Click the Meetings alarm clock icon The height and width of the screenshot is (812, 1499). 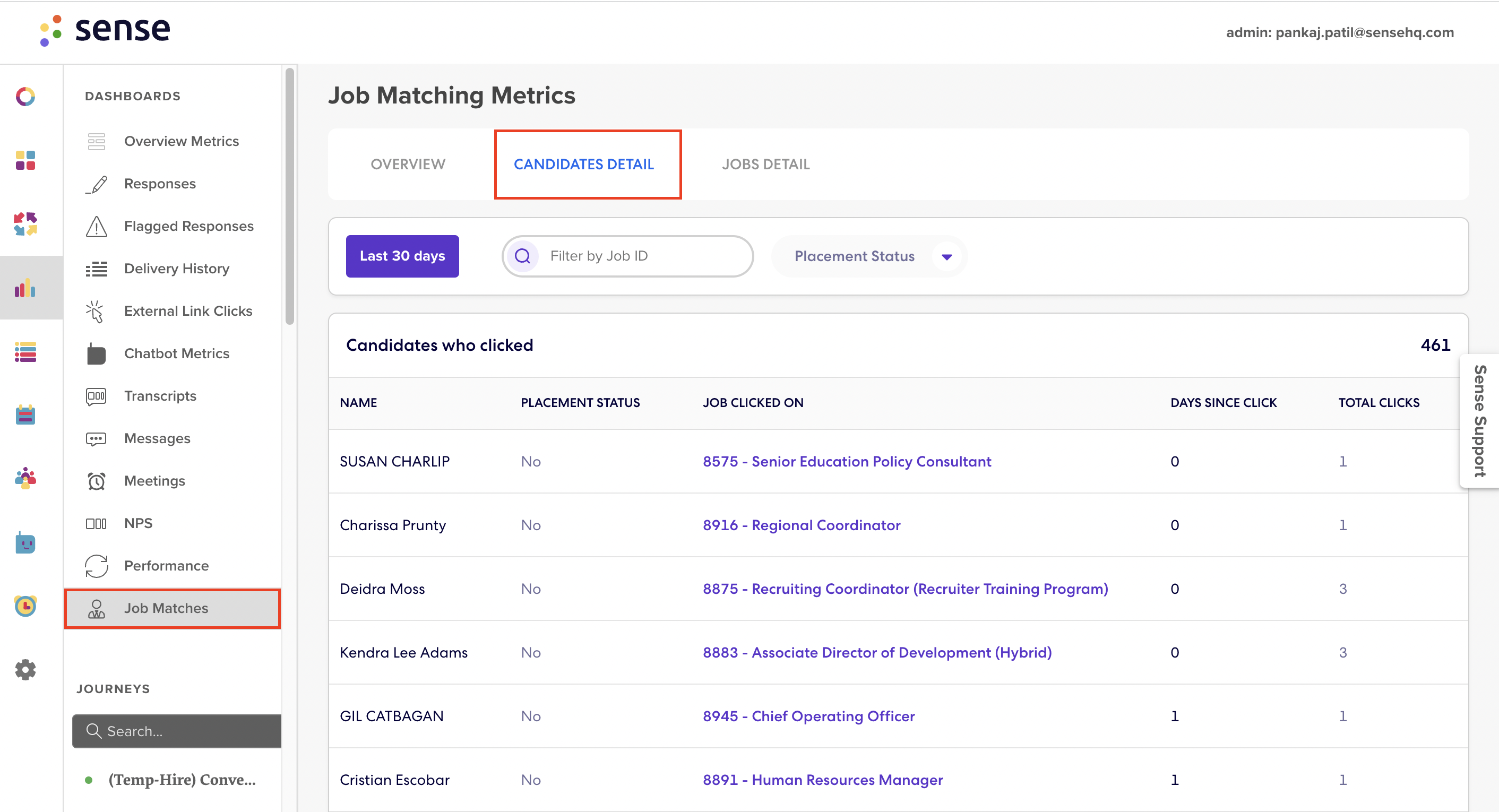point(97,481)
